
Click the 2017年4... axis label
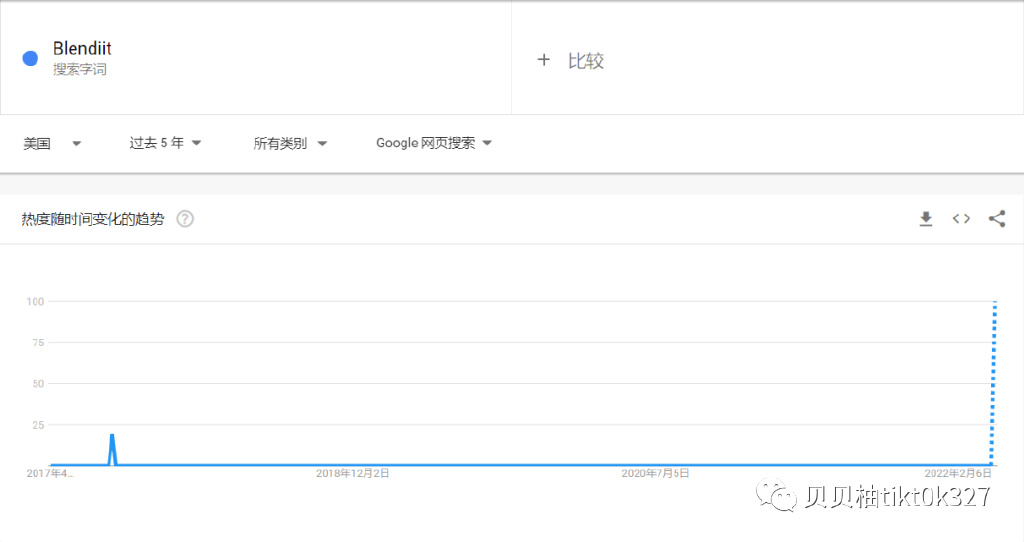(x=50, y=473)
